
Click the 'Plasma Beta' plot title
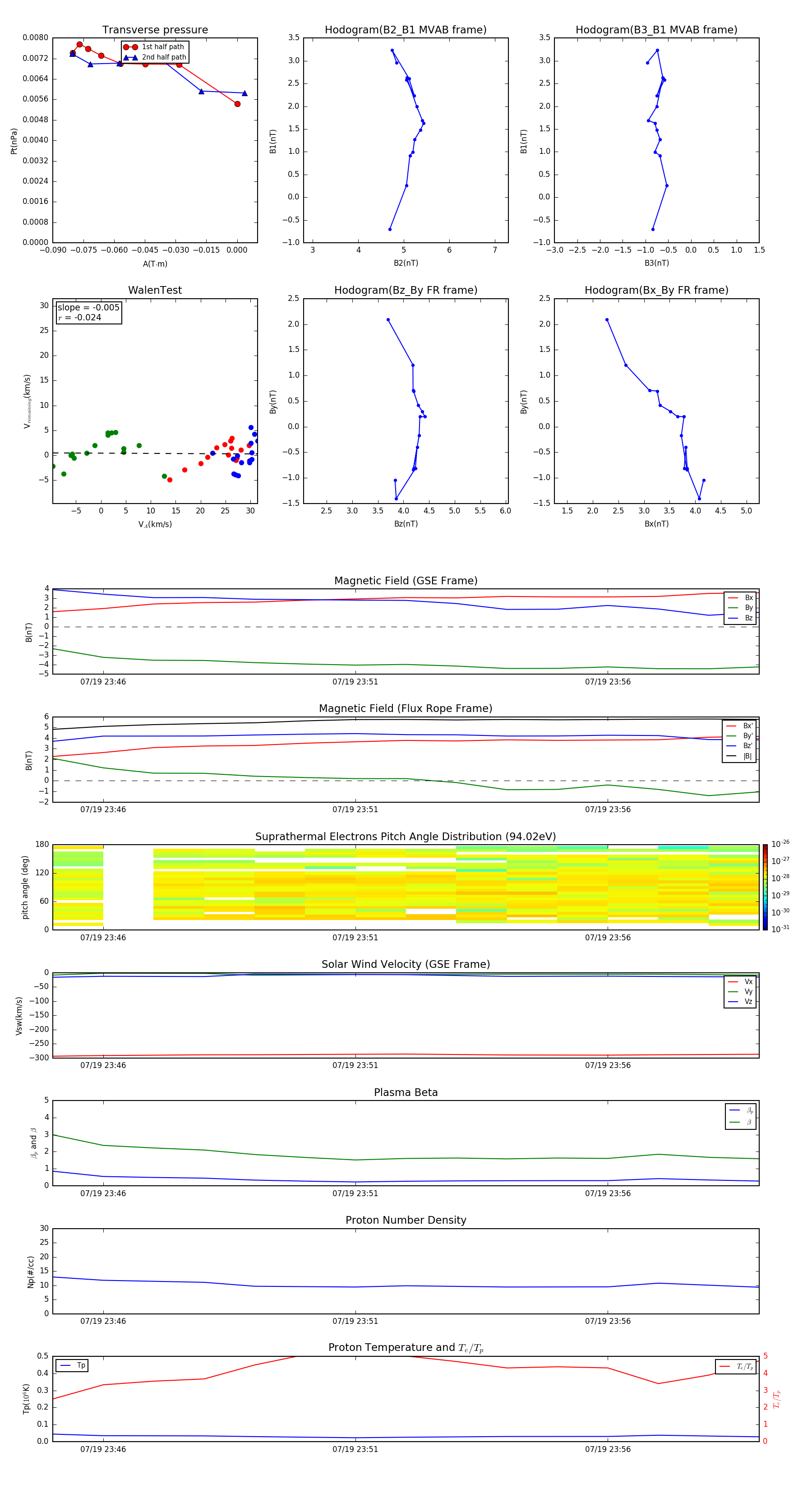406,1092
